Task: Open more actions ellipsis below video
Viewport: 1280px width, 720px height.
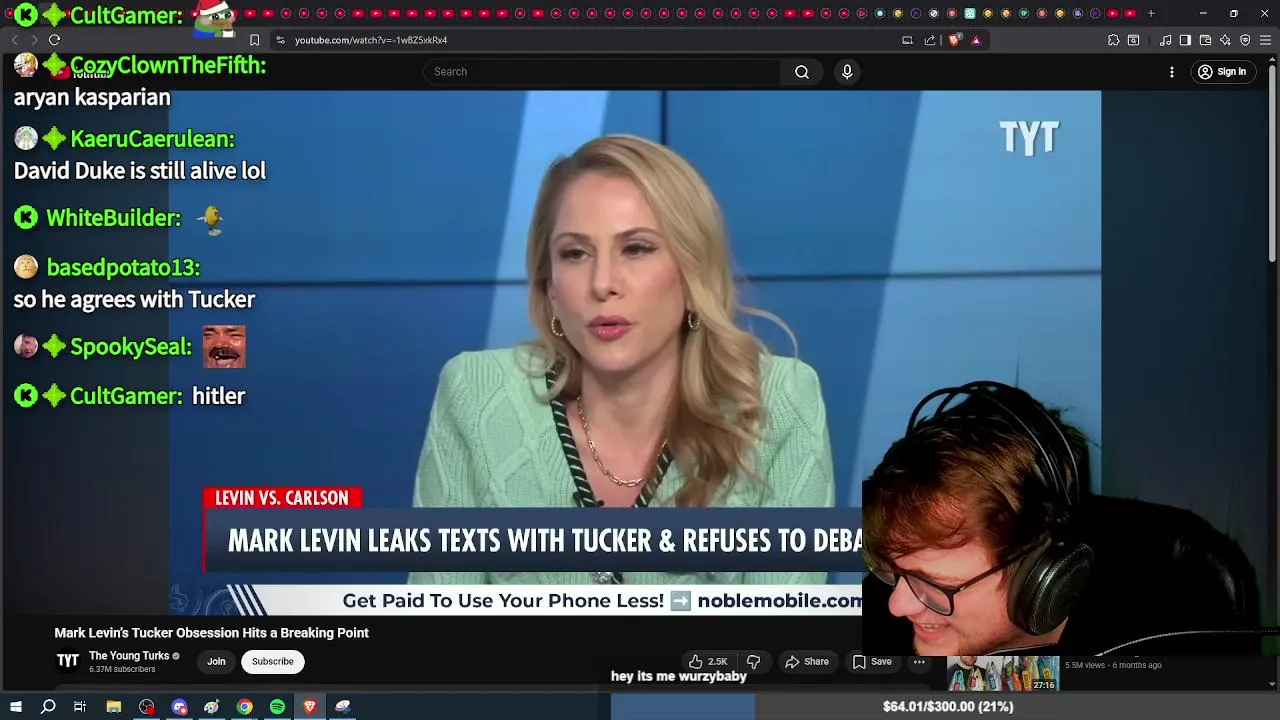Action: pyautogui.click(x=919, y=661)
